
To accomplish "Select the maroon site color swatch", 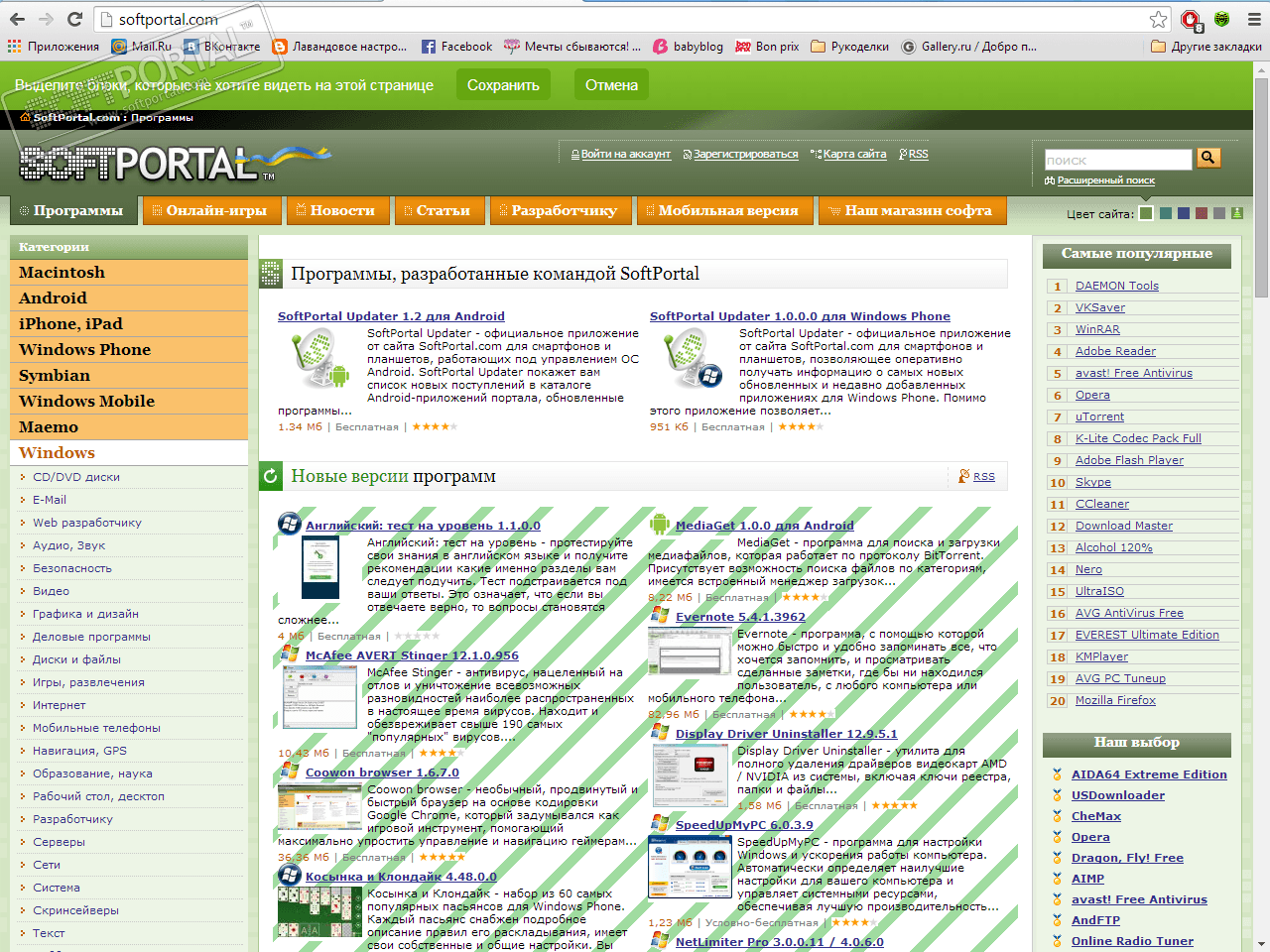I will point(1202,213).
